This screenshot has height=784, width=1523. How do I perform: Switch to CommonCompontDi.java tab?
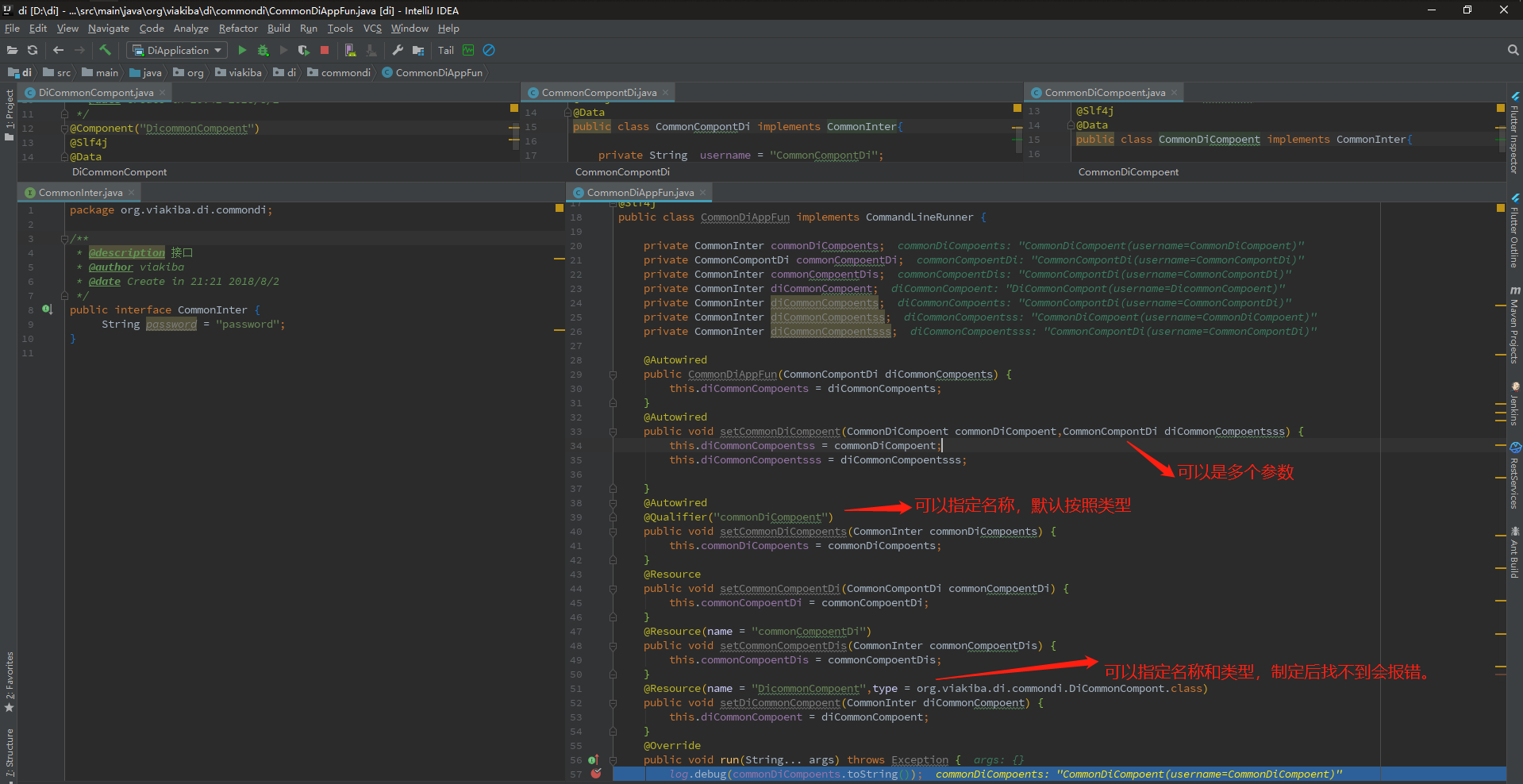pyautogui.click(x=598, y=93)
